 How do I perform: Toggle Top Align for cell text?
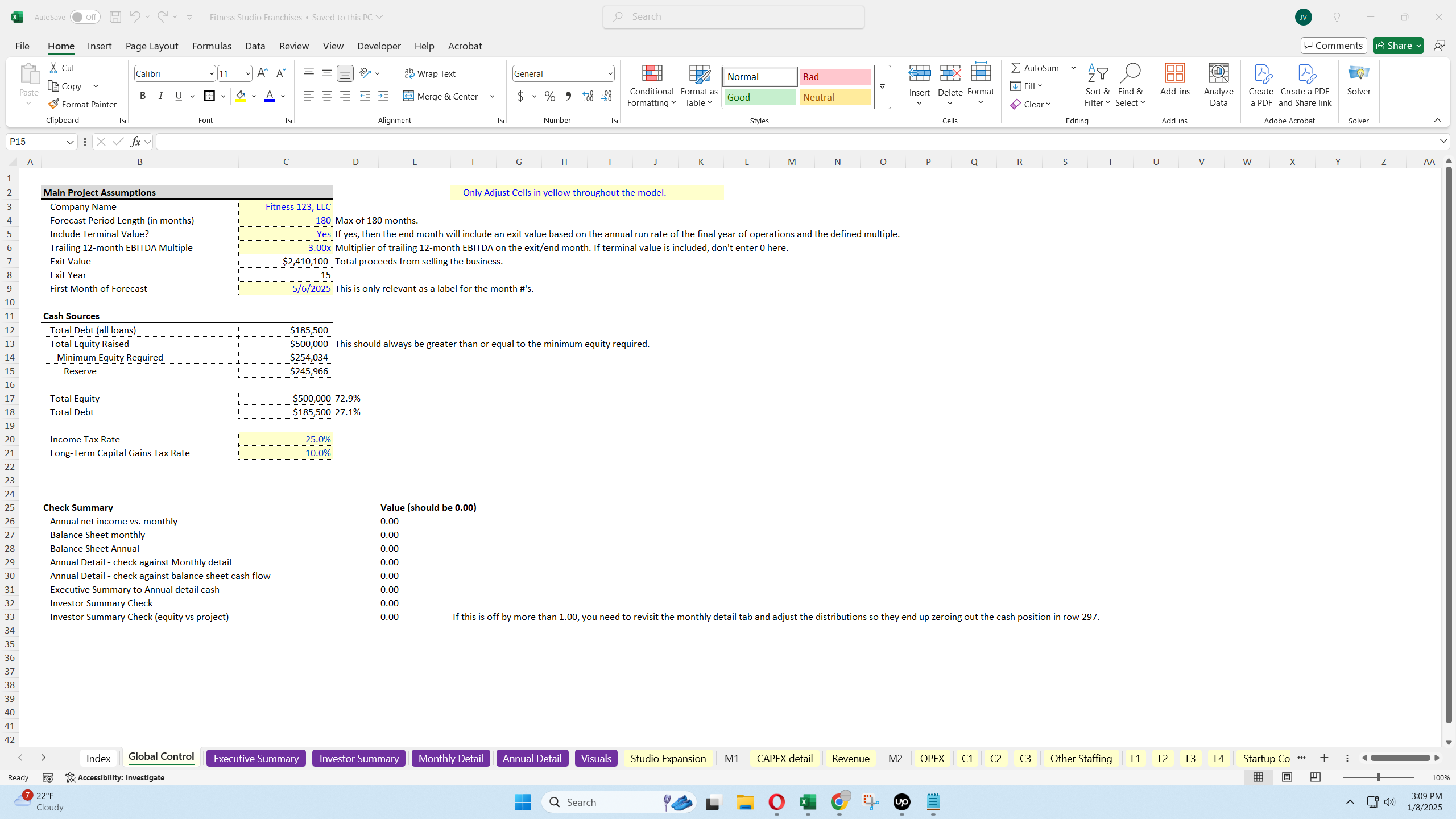click(x=309, y=73)
